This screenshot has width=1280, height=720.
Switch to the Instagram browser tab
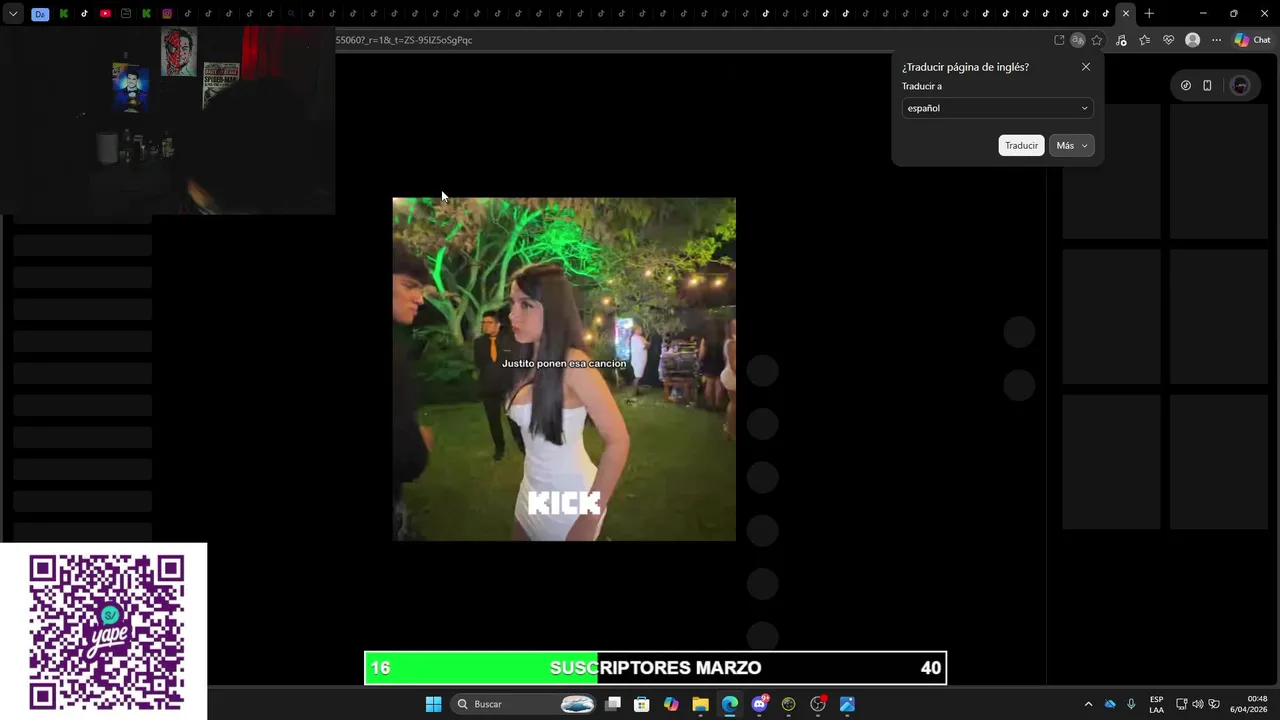coord(167,14)
